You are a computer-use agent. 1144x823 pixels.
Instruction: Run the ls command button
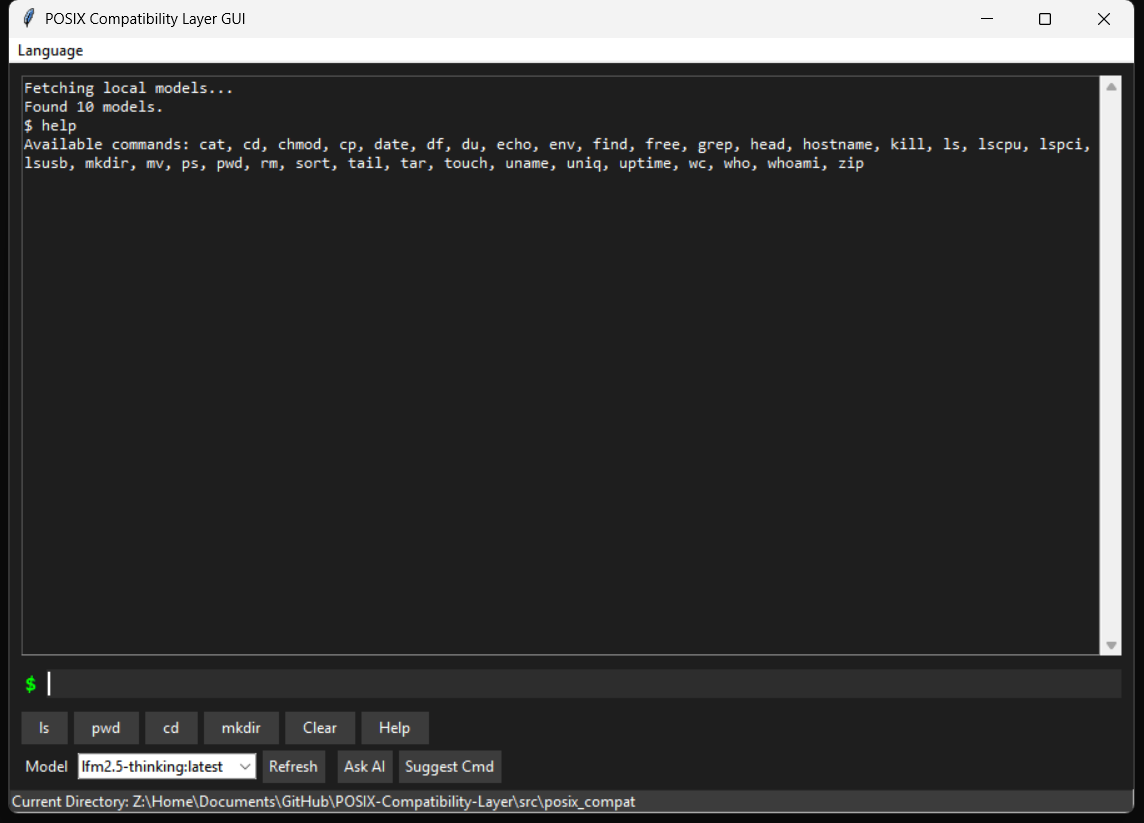(44, 727)
